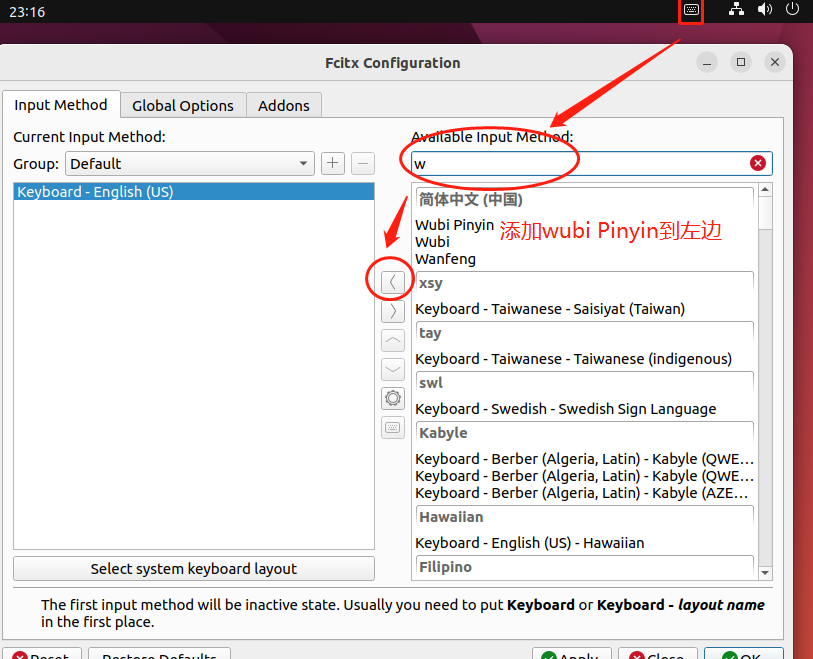Image resolution: width=813 pixels, height=659 pixels.
Task: Click the keyboard input method tray icon
Action: coord(691,10)
